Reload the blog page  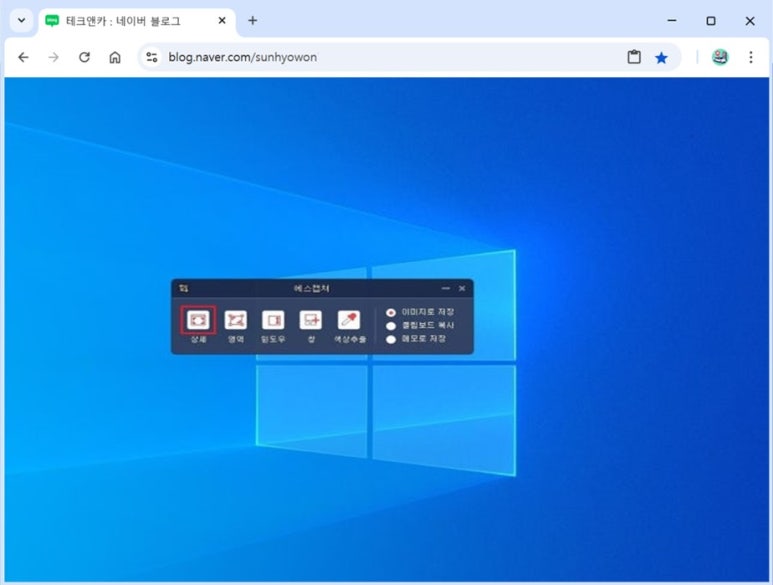[84, 57]
